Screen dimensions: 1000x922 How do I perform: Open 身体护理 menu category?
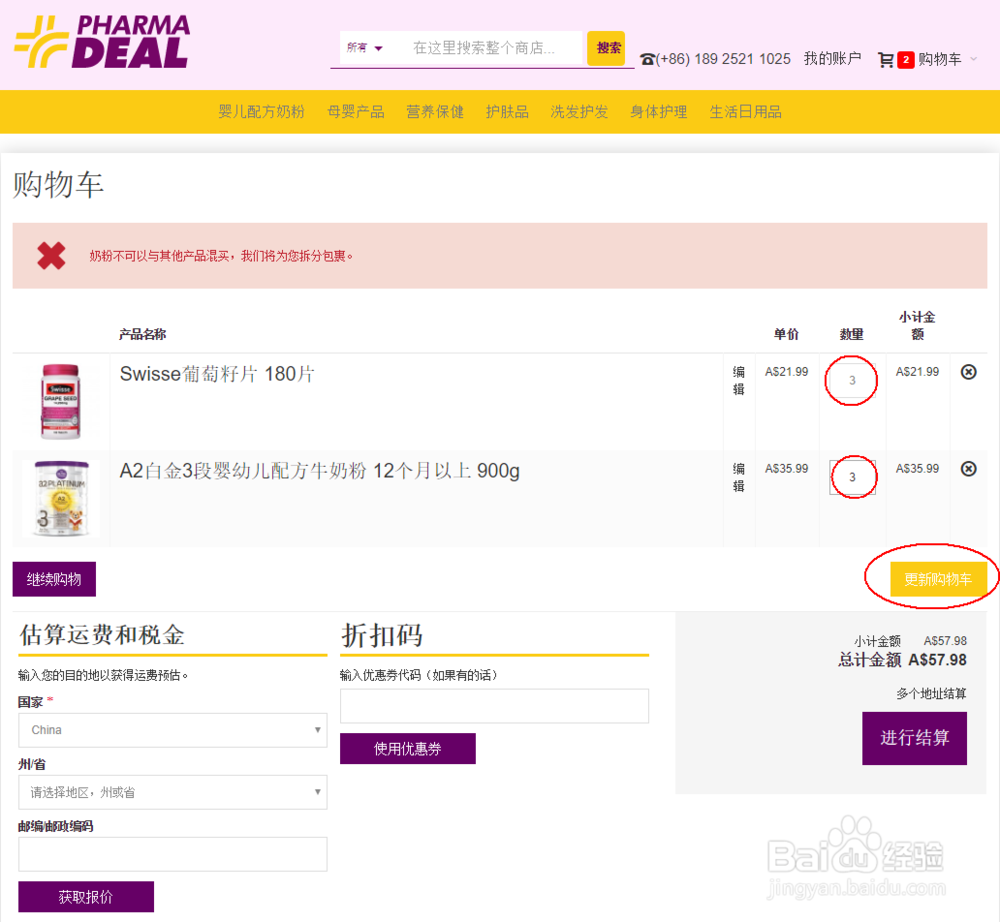coord(659,112)
